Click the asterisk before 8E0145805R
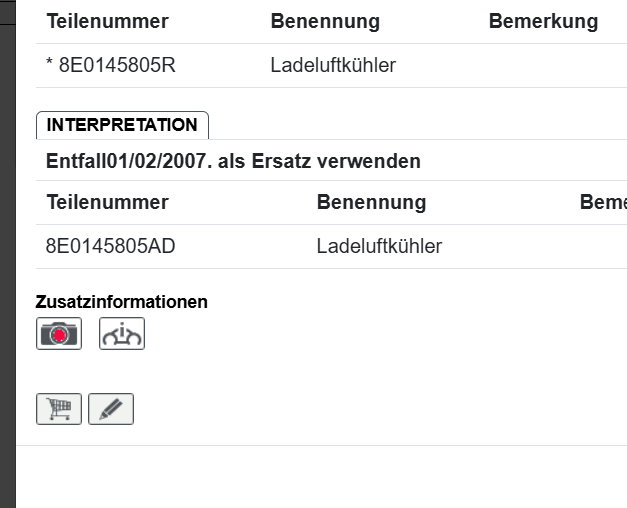 [x=49, y=66]
